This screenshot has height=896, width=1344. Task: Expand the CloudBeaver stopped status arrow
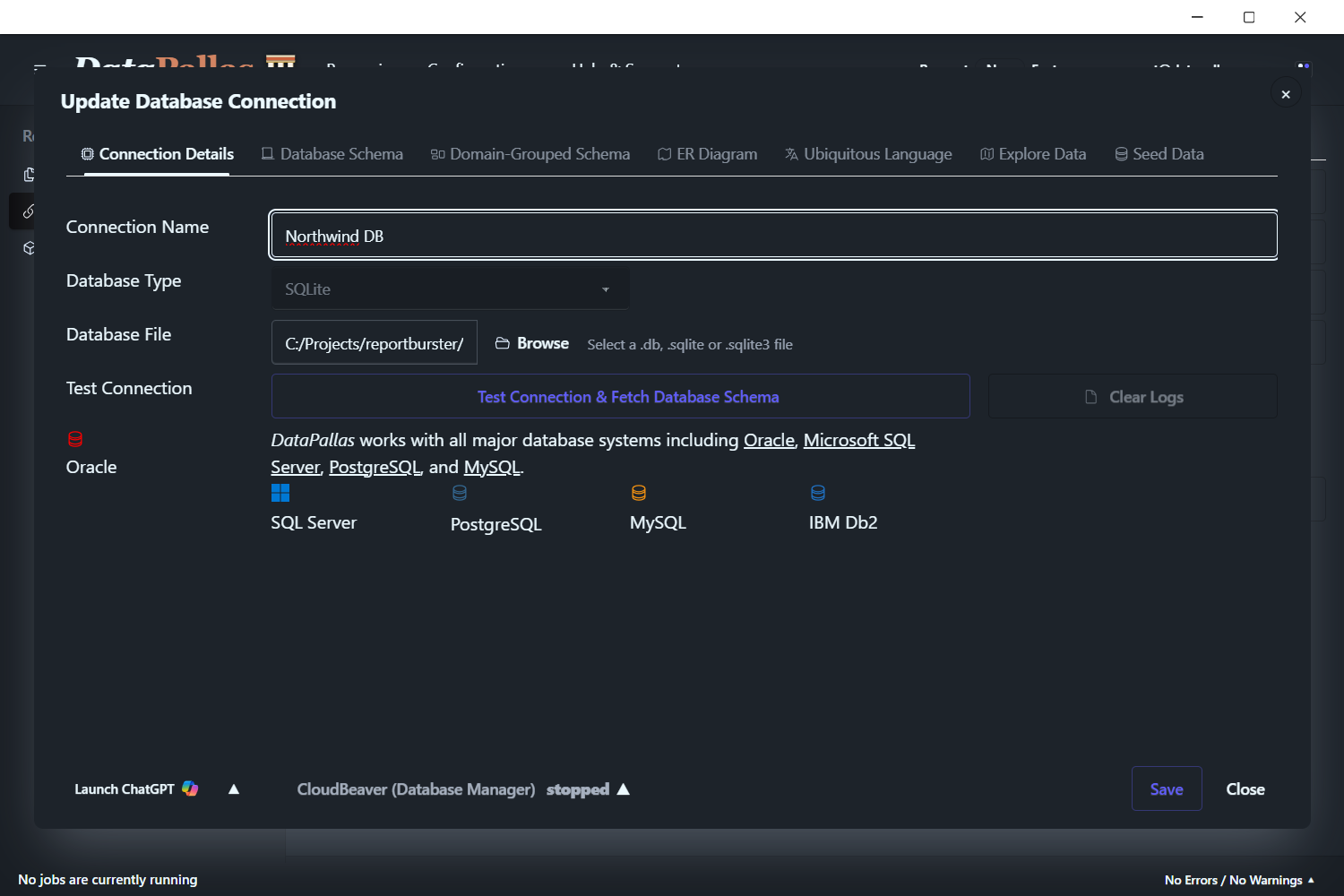coord(624,789)
